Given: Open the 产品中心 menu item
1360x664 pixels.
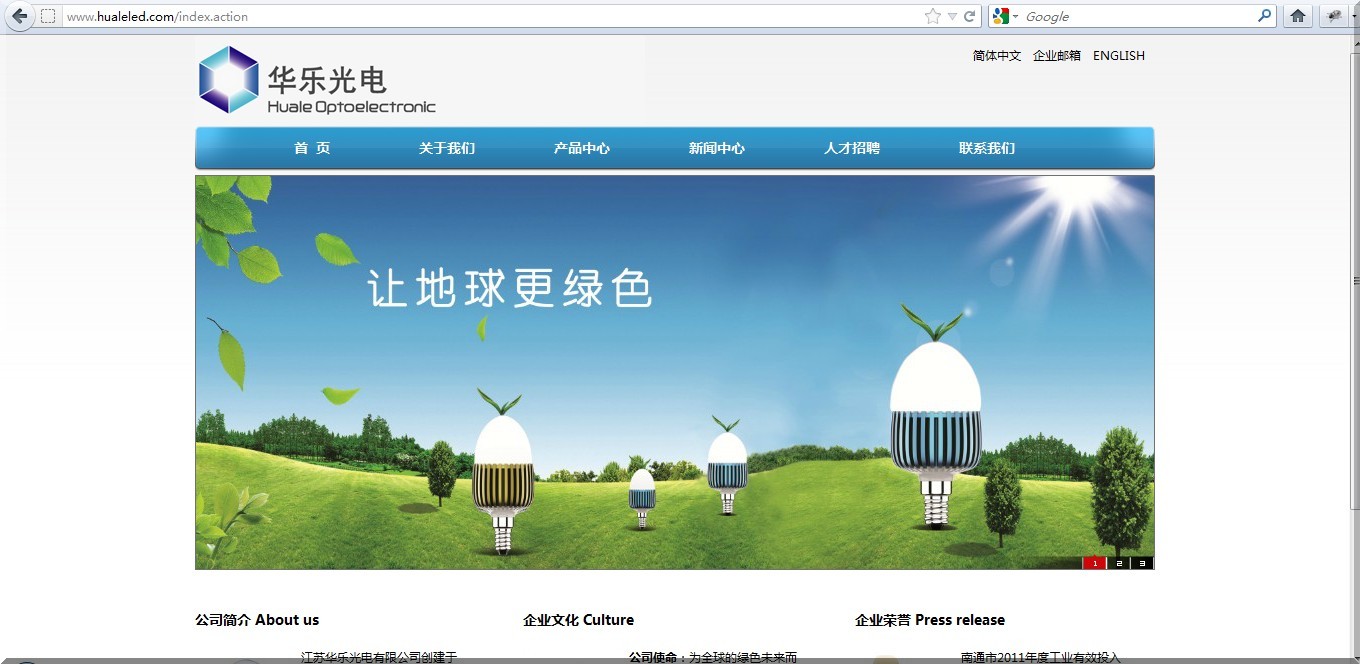Looking at the screenshot, I should [x=582, y=147].
